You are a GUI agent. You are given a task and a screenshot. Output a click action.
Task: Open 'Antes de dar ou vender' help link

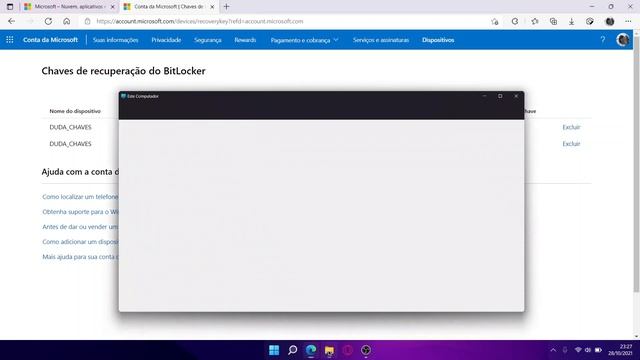coord(80,227)
